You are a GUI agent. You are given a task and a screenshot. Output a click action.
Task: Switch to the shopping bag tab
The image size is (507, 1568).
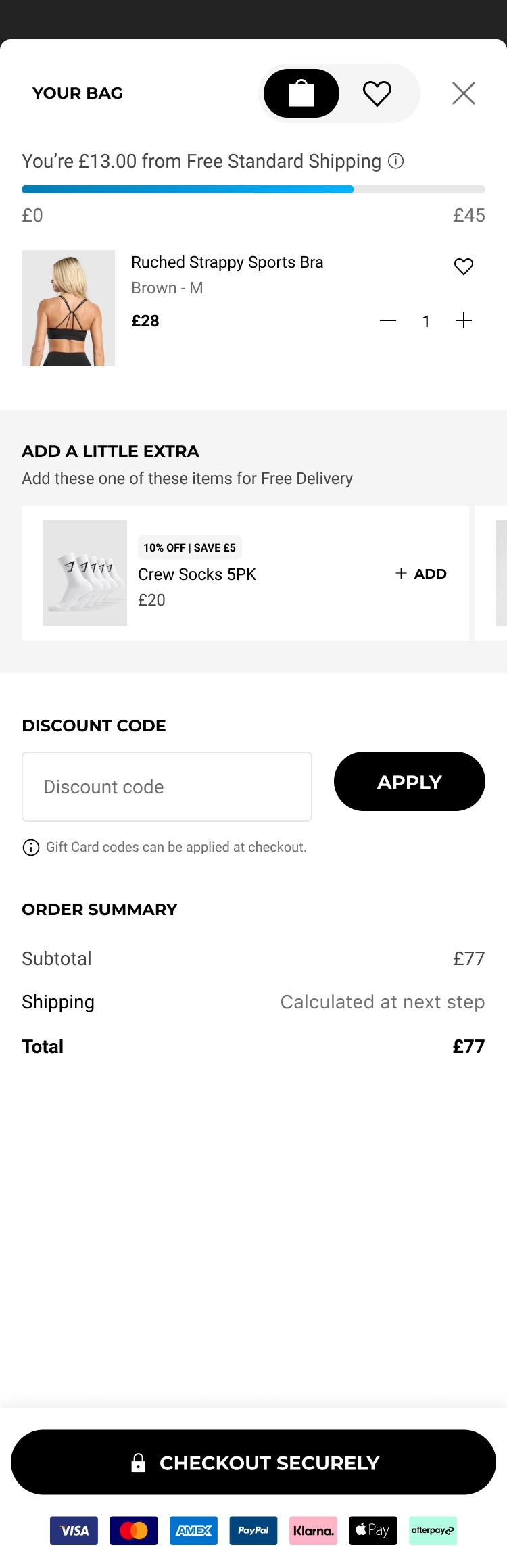click(x=301, y=93)
